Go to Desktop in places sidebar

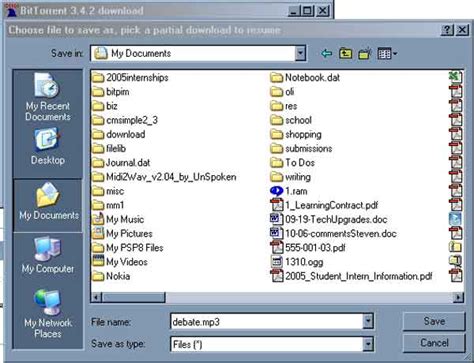pos(47,147)
